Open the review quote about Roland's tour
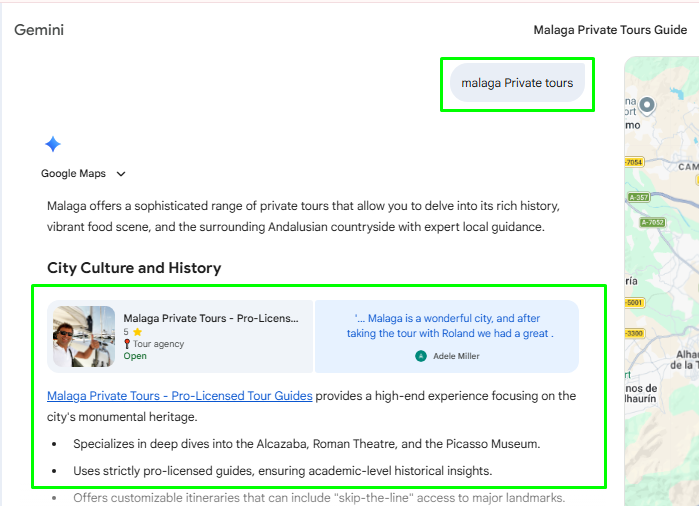This screenshot has height=506, width=699. coord(449,326)
